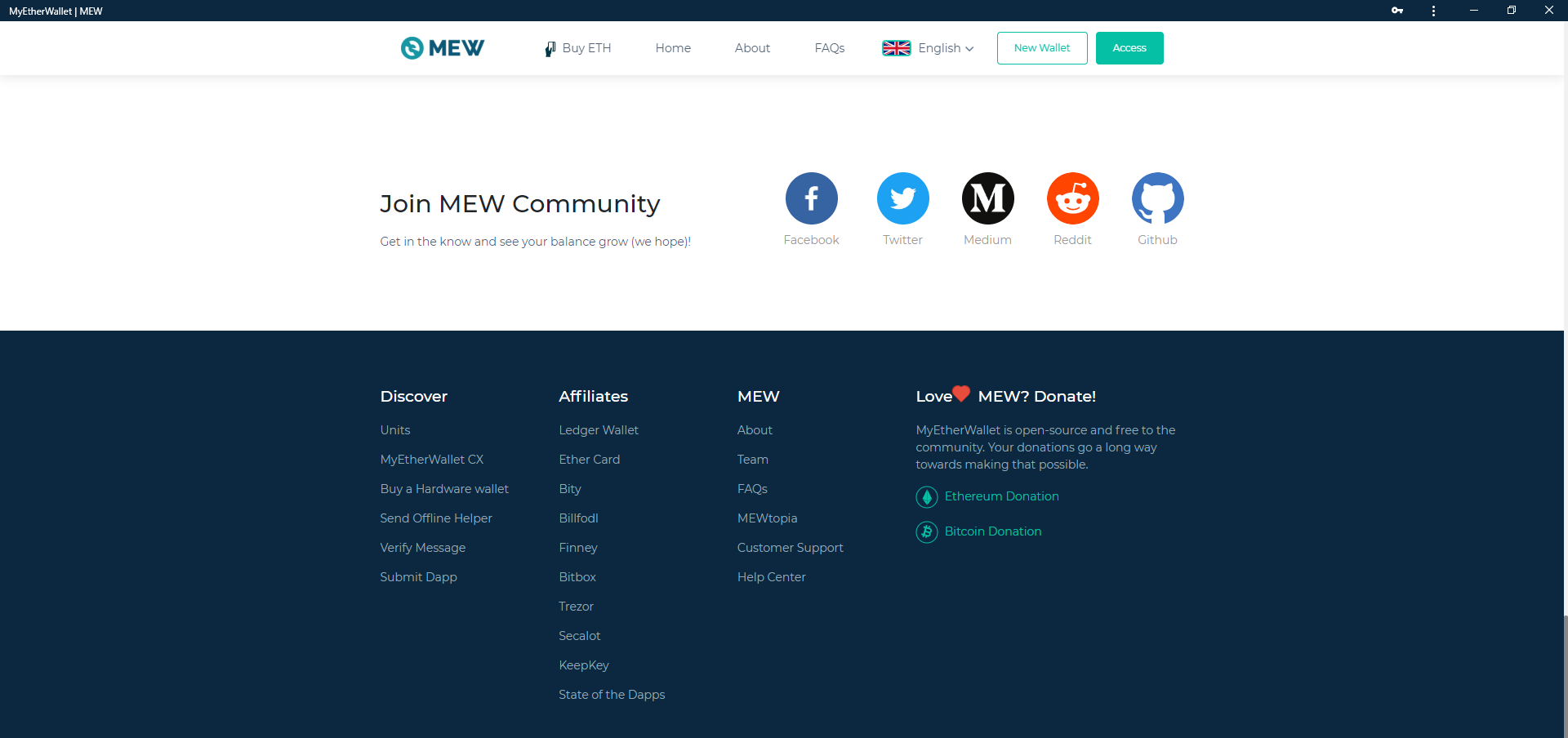Open State of the Dapps link
1568x738 pixels.
click(x=612, y=695)
